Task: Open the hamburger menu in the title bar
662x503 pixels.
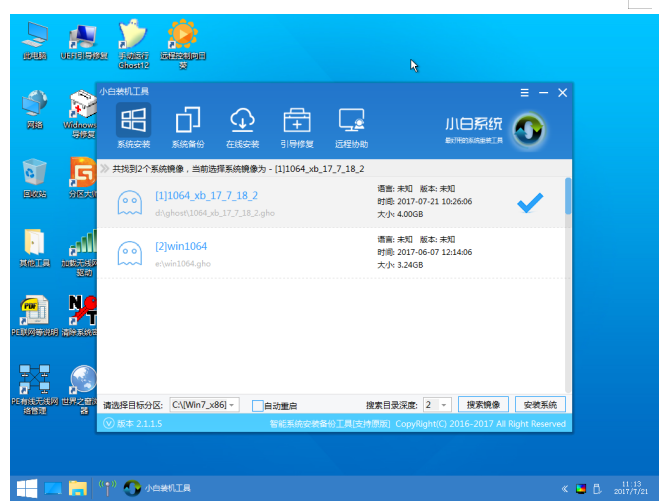Action: tap(524, 92)
